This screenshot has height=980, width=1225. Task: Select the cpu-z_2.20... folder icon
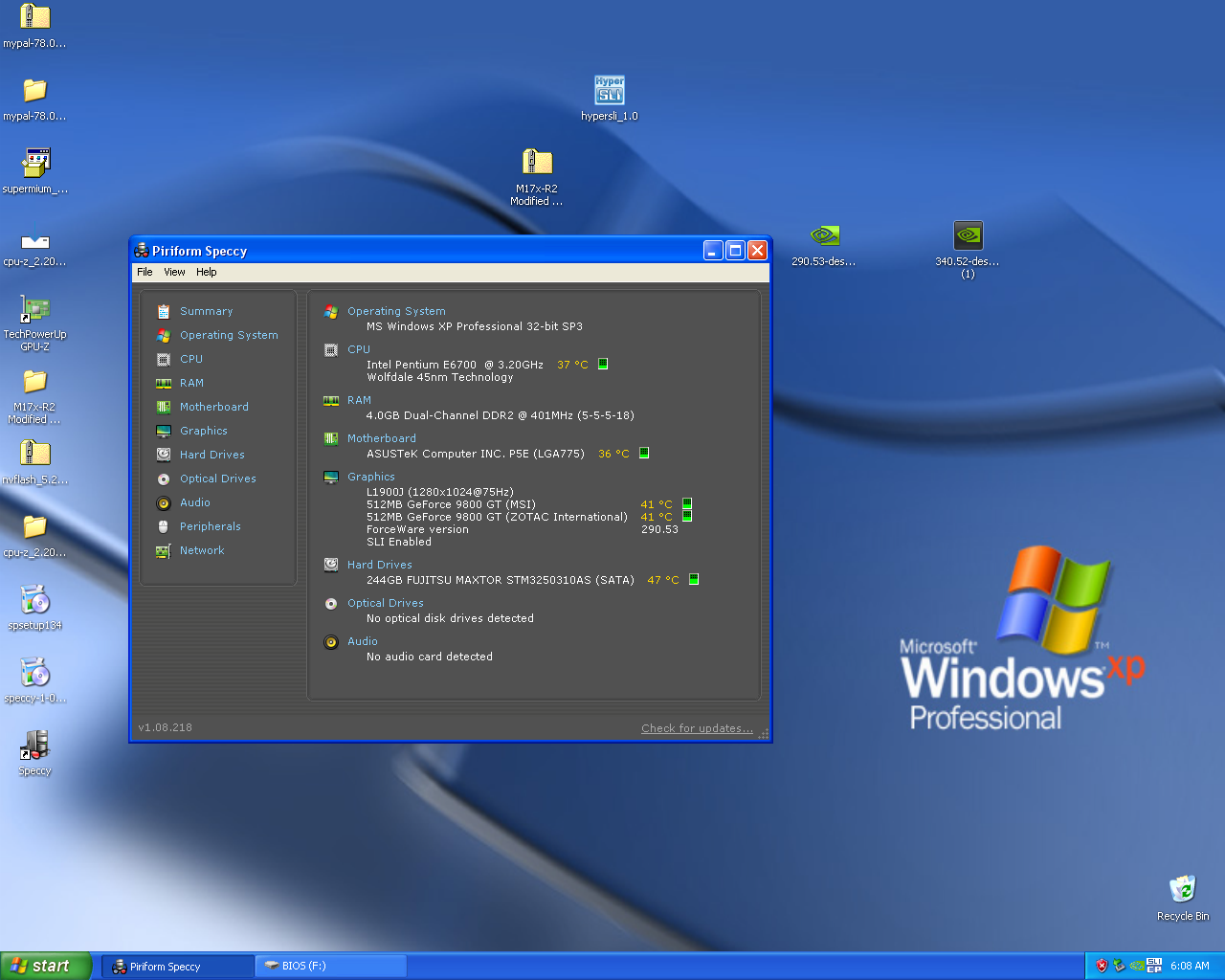pyautogui.click(x=34, y=535)
